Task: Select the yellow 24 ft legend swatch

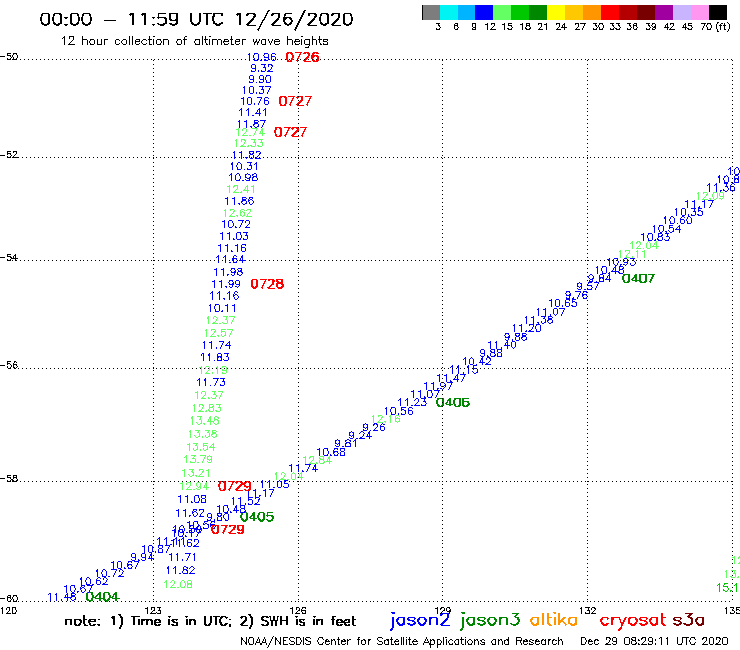Action: pyautogui.click(x=556, y=12)
